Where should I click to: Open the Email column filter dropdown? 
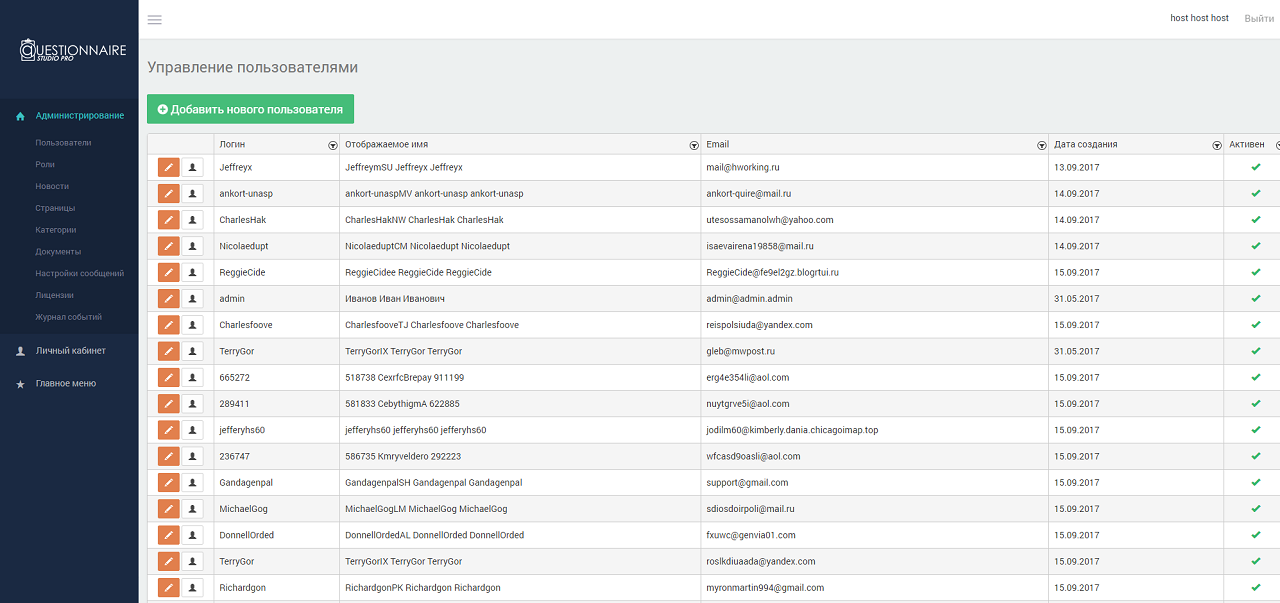(1041, 145)
